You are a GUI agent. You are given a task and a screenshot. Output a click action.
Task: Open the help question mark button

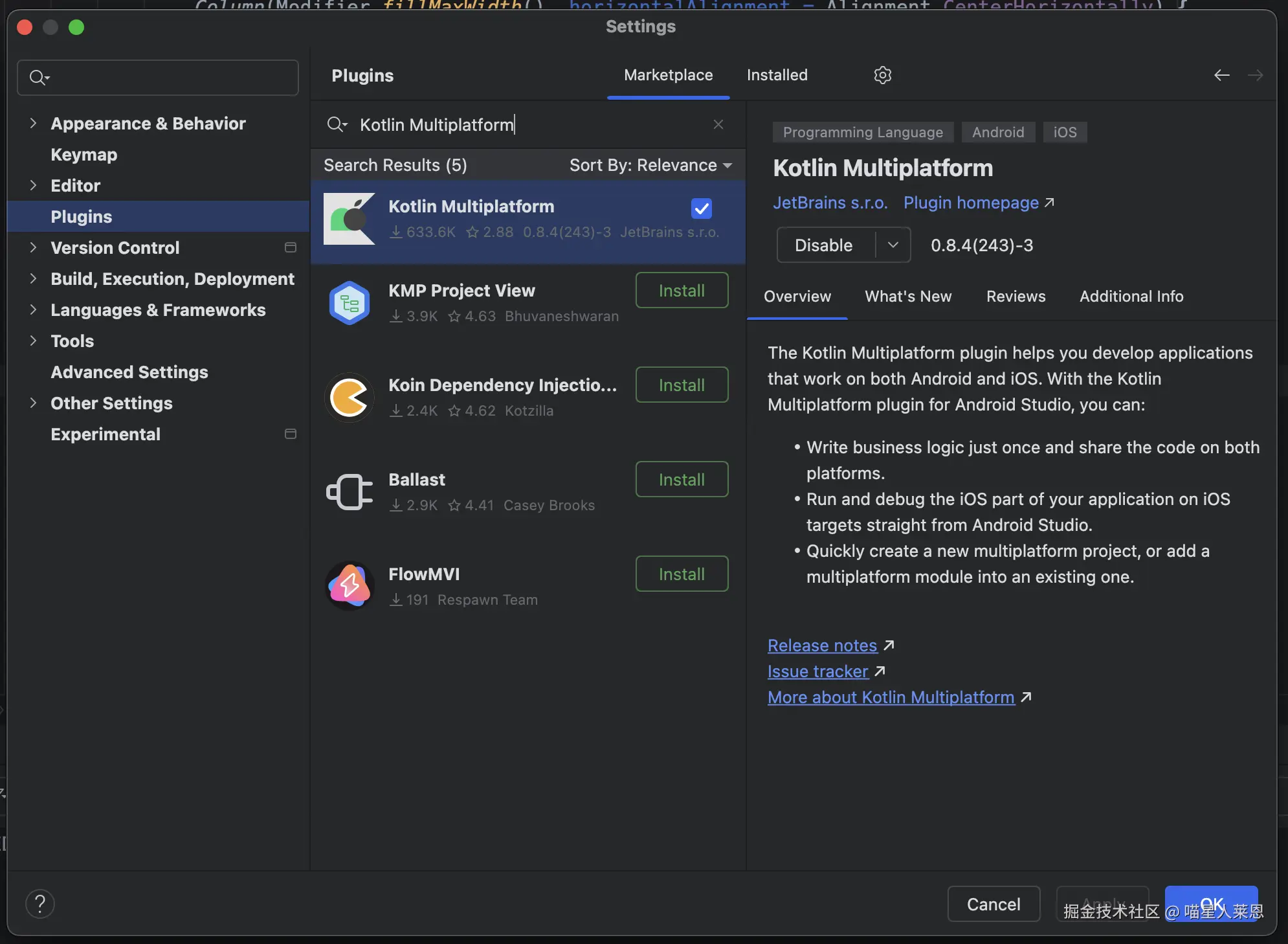coord(40,904)
